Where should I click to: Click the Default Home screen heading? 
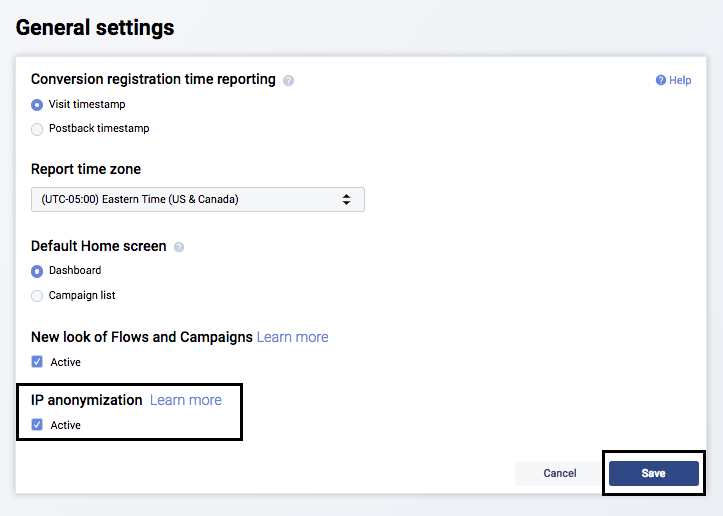99,246
